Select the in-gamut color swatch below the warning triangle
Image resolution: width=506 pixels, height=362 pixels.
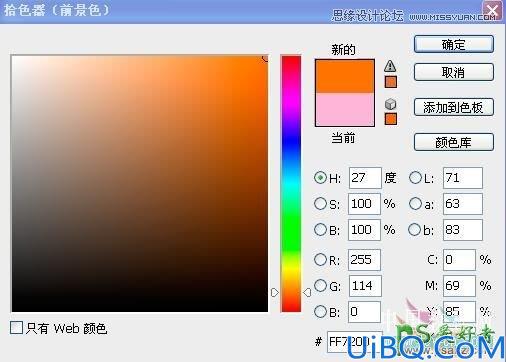391,82
